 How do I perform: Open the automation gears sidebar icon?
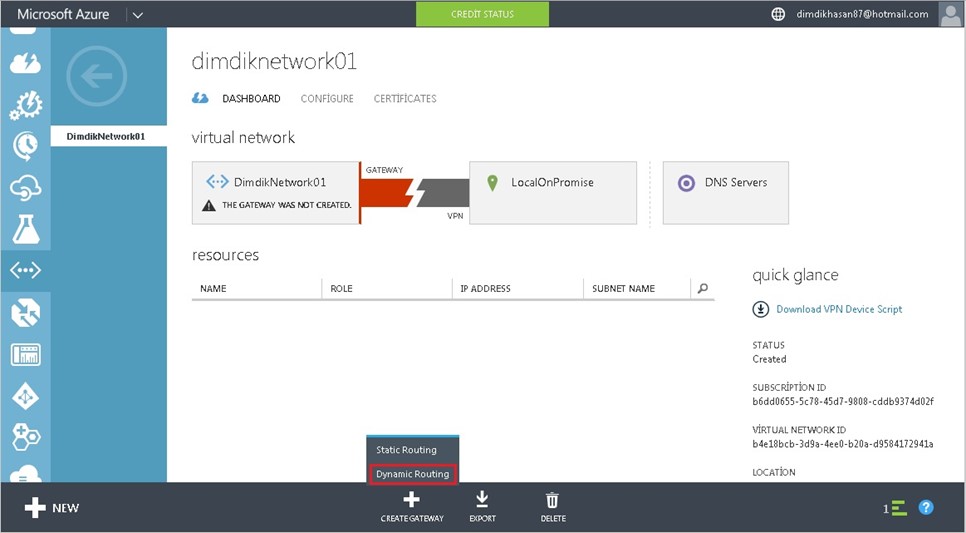[x=25, y=105]
